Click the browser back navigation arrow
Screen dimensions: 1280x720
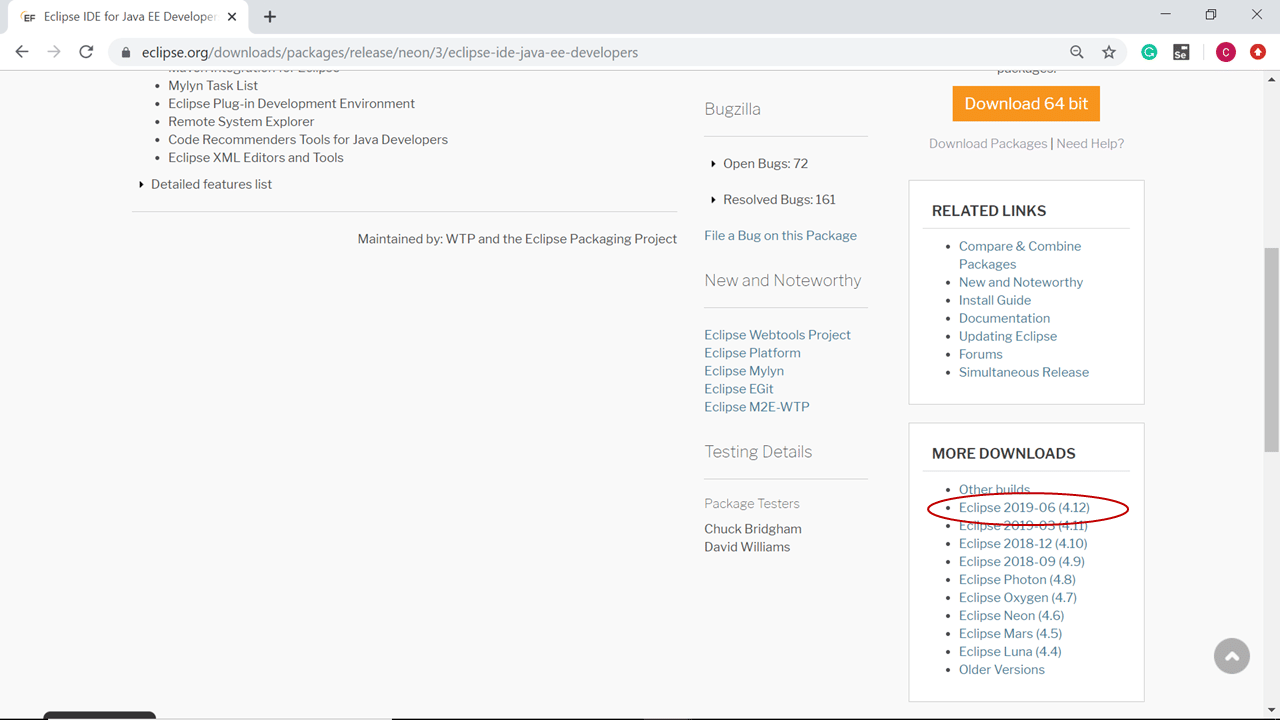21,52
